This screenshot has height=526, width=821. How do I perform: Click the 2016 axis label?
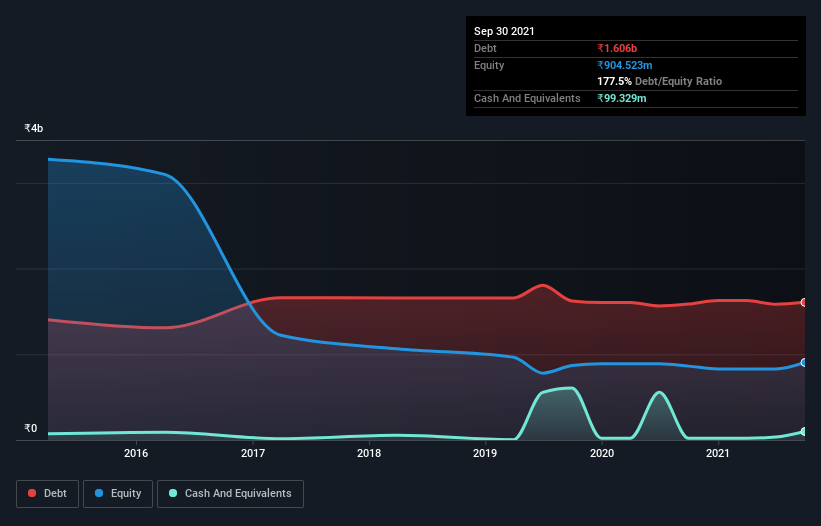click(136, 453)
